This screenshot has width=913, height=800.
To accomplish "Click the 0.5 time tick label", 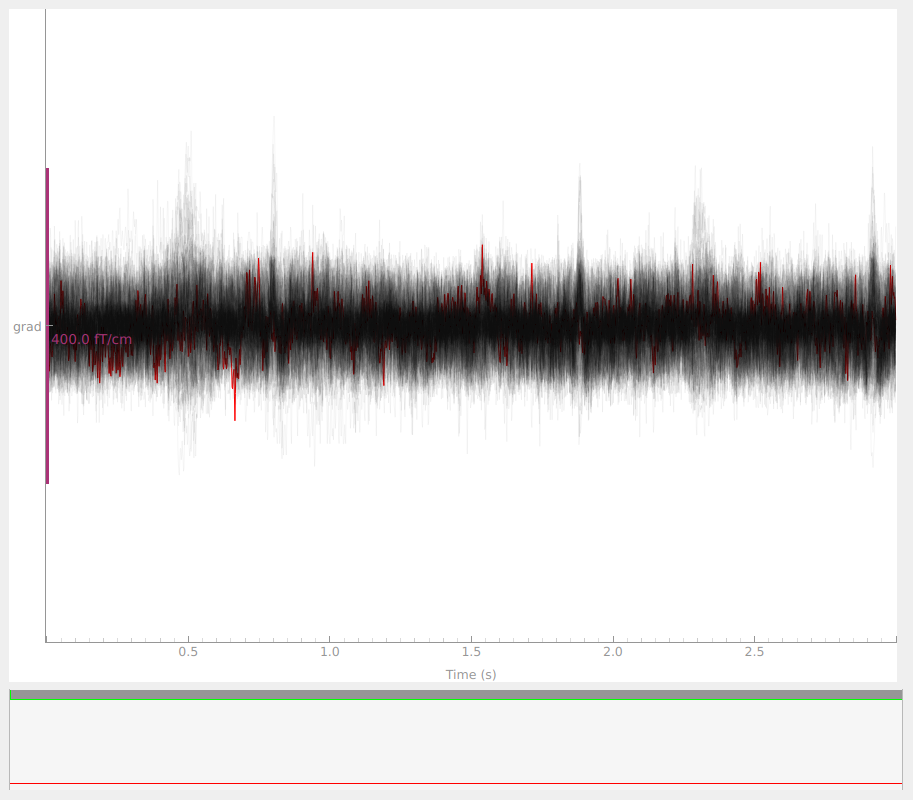I will click(188, 652).
